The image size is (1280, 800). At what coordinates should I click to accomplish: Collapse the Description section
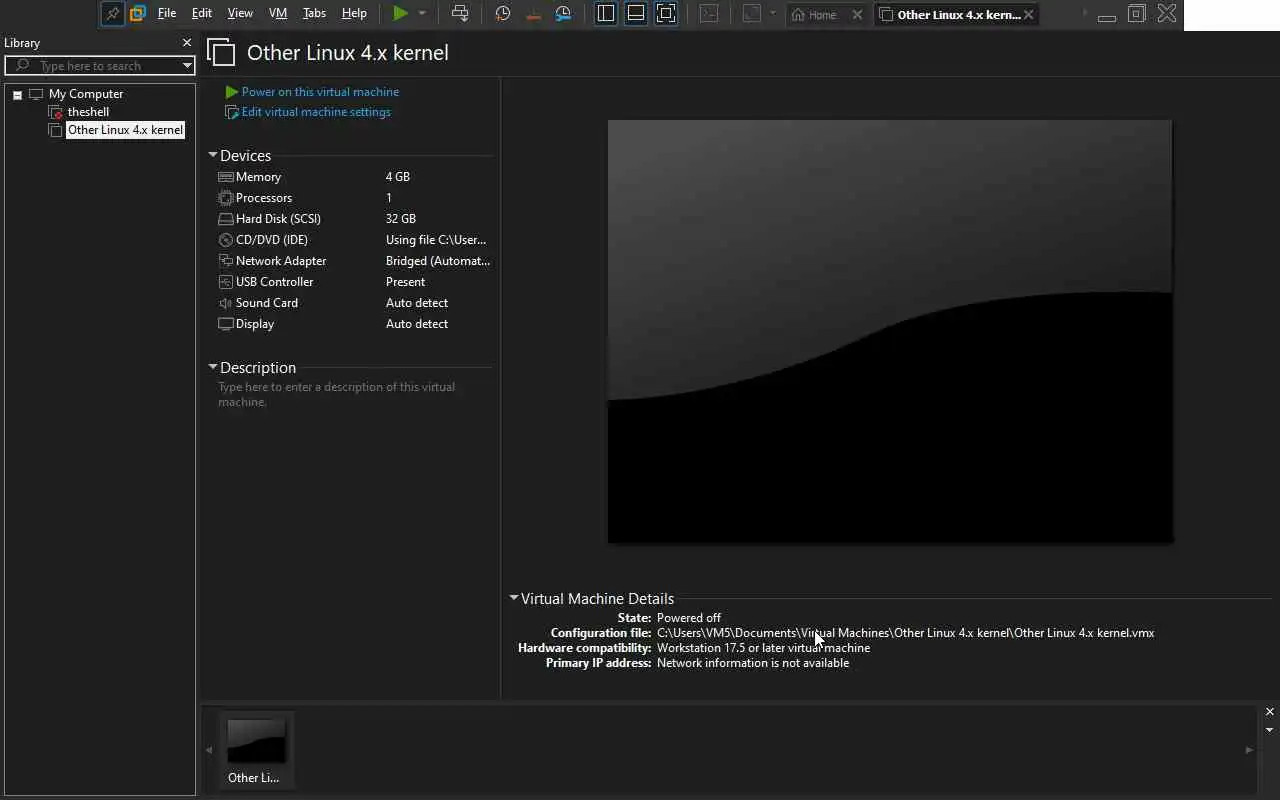[x=213, y=367]
